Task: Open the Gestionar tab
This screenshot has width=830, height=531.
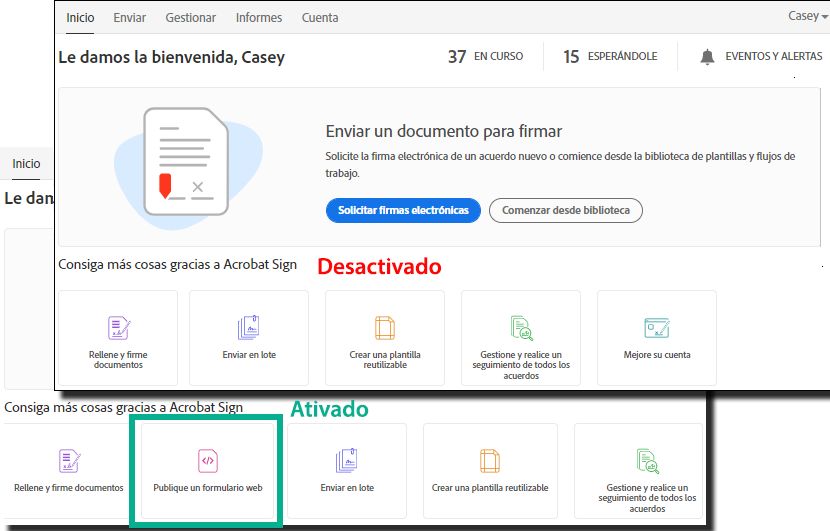Action: (x=191, y=18)
